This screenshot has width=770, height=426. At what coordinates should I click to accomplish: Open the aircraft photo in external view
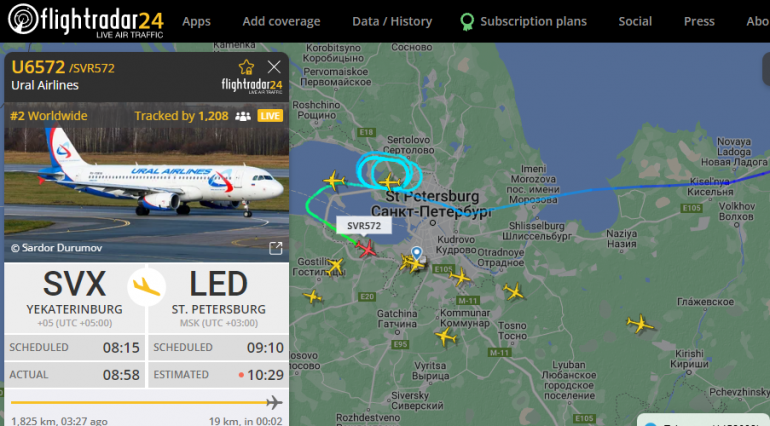[275, 248]
